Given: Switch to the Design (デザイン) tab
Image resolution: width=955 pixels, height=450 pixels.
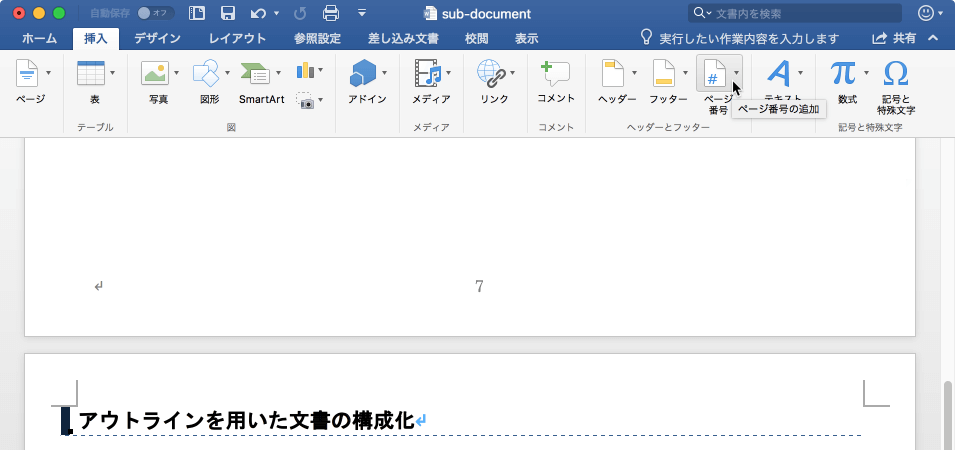Looking at the screenshot, I should pyautogui.click(x=158, y=38).
